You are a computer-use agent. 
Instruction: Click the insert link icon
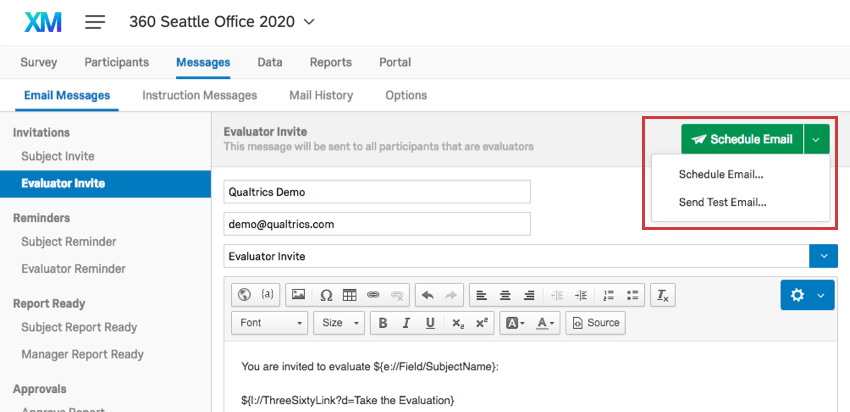[374, 295]
